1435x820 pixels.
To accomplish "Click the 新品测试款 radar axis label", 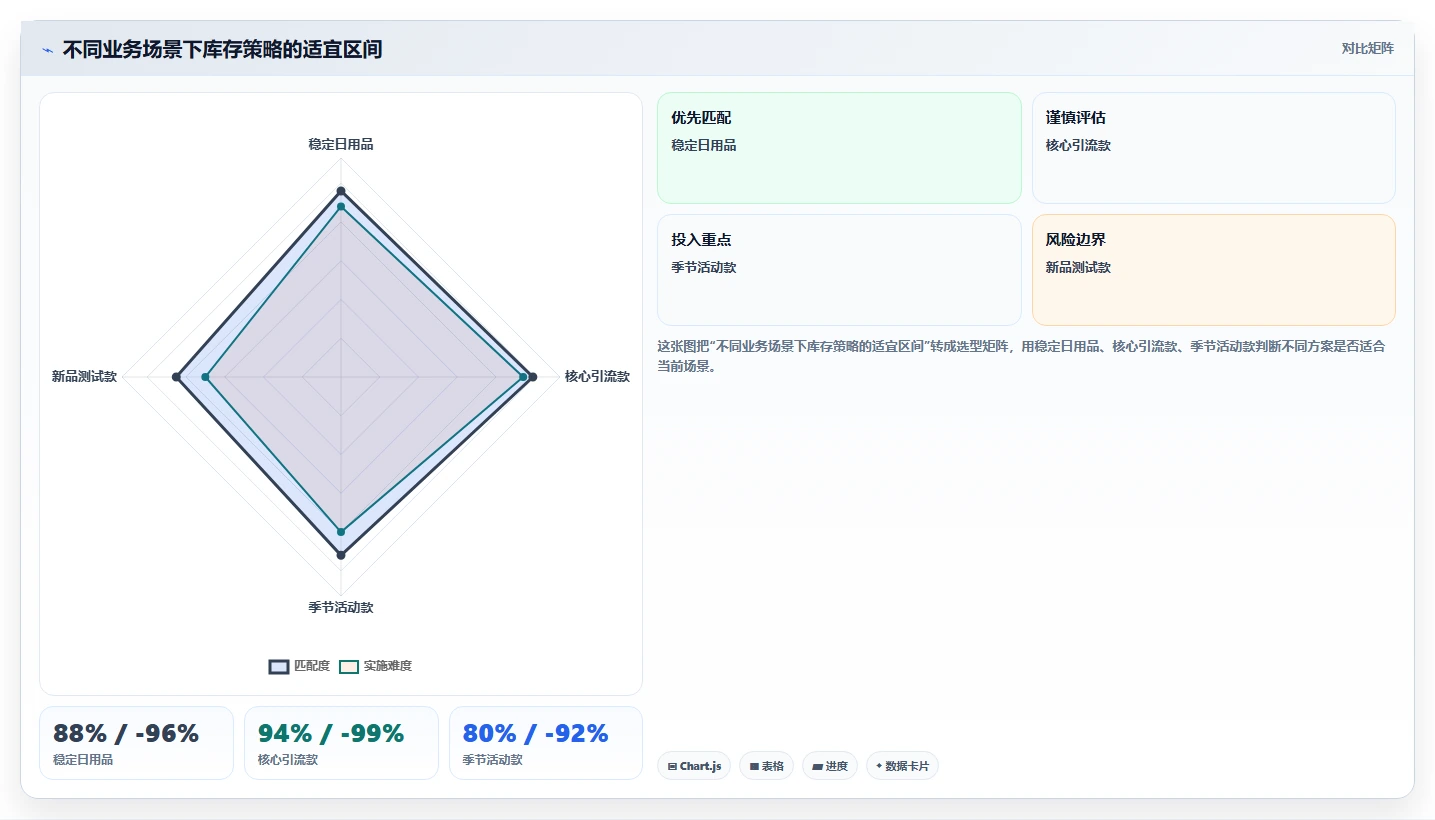I will tap(85, 376).
